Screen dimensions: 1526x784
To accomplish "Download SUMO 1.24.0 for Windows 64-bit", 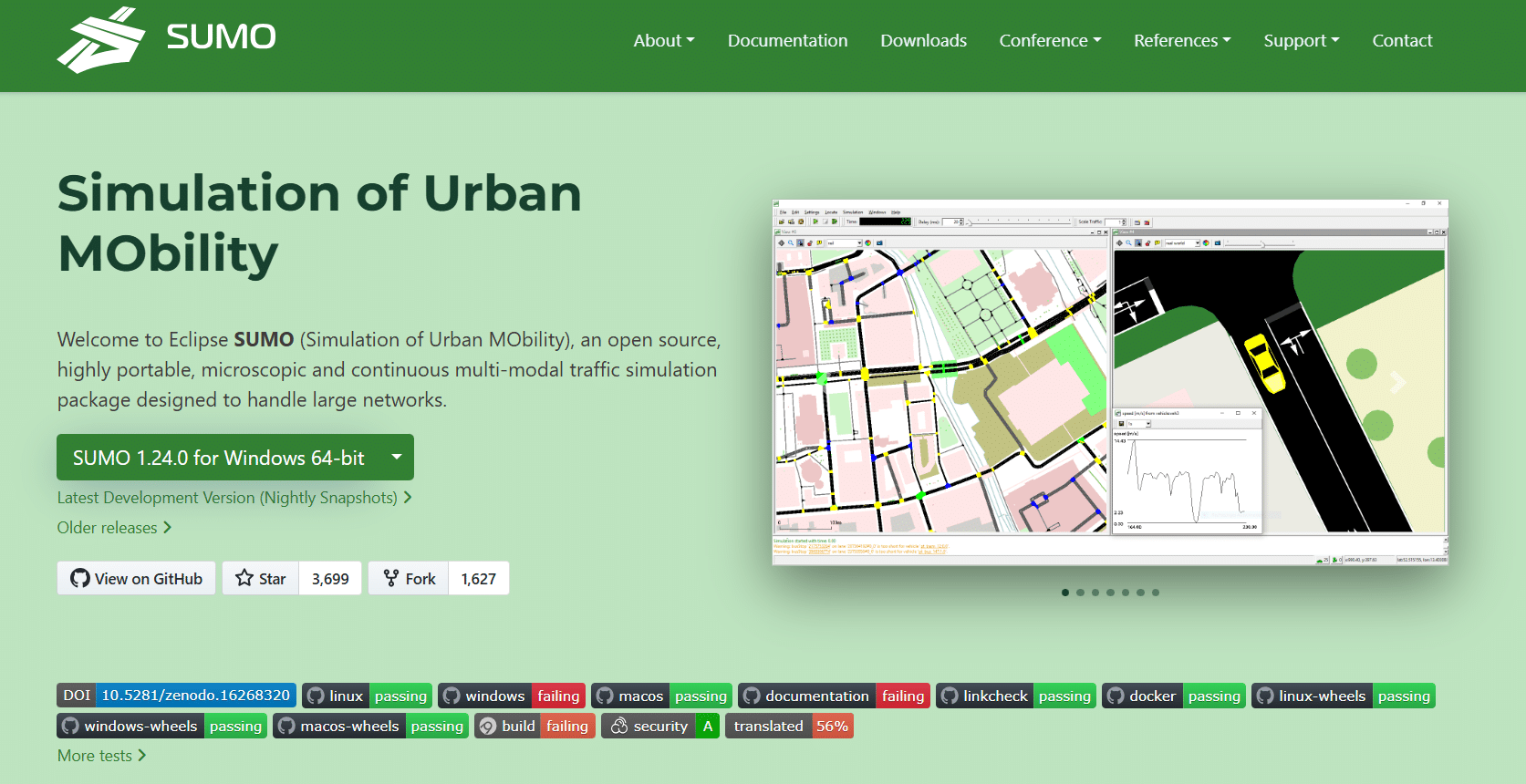I will click(219, 457).
